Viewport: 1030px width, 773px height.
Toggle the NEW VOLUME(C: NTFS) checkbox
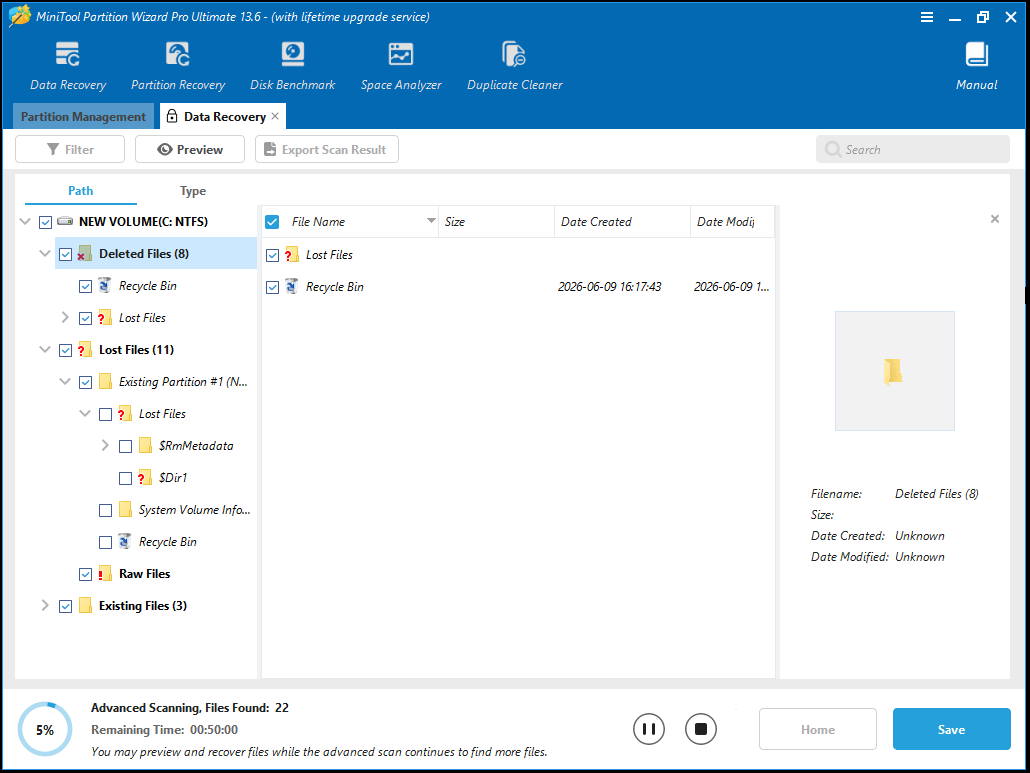(45, 222)
